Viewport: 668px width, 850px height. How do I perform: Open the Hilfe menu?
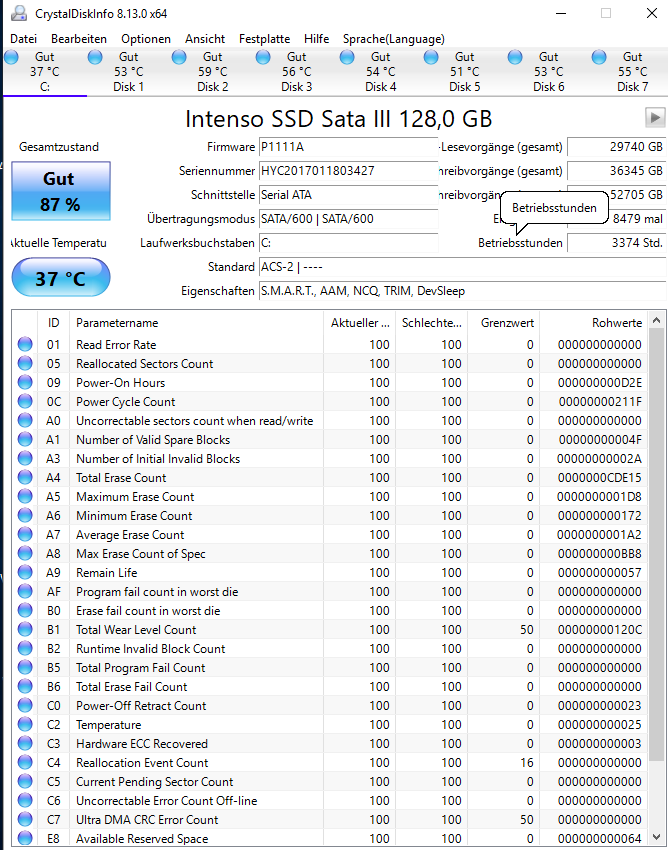pos(317,39)
